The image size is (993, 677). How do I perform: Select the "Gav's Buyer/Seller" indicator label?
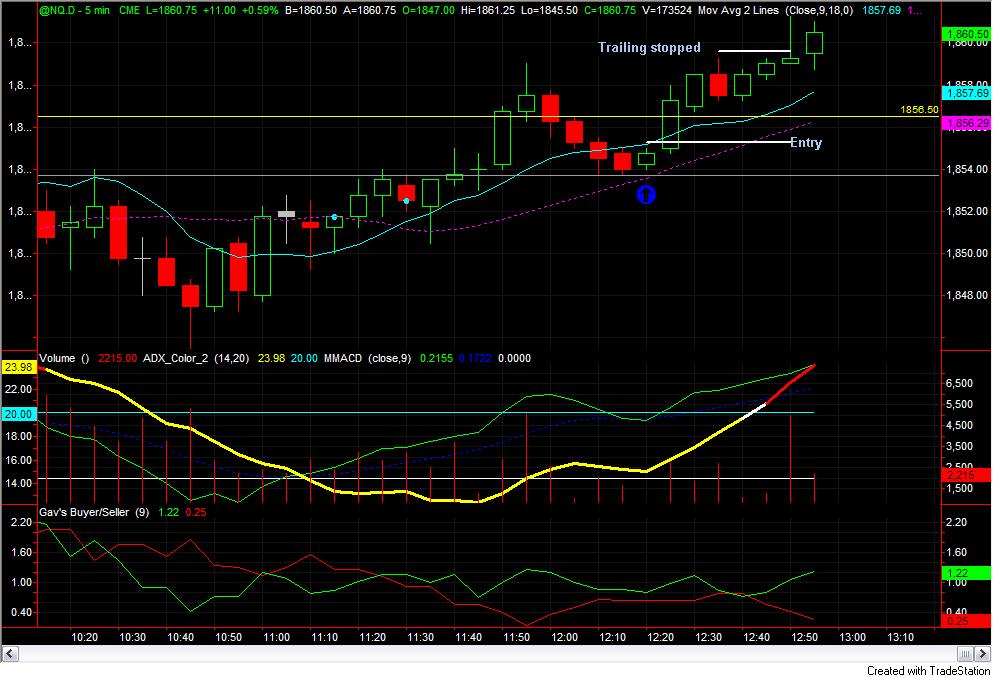click(x=84, y=512)
